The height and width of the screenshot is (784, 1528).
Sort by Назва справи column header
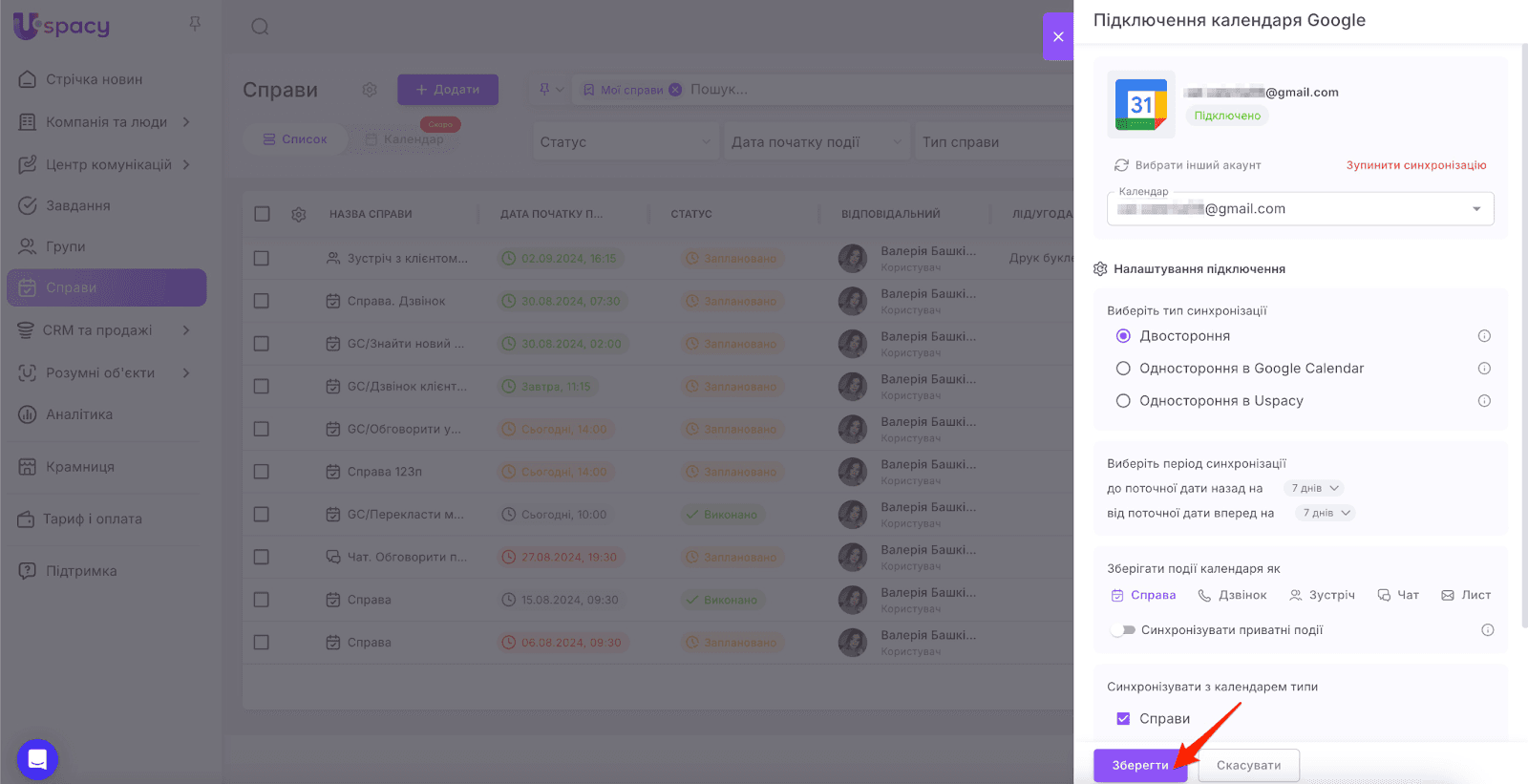[x=371, y=214]
